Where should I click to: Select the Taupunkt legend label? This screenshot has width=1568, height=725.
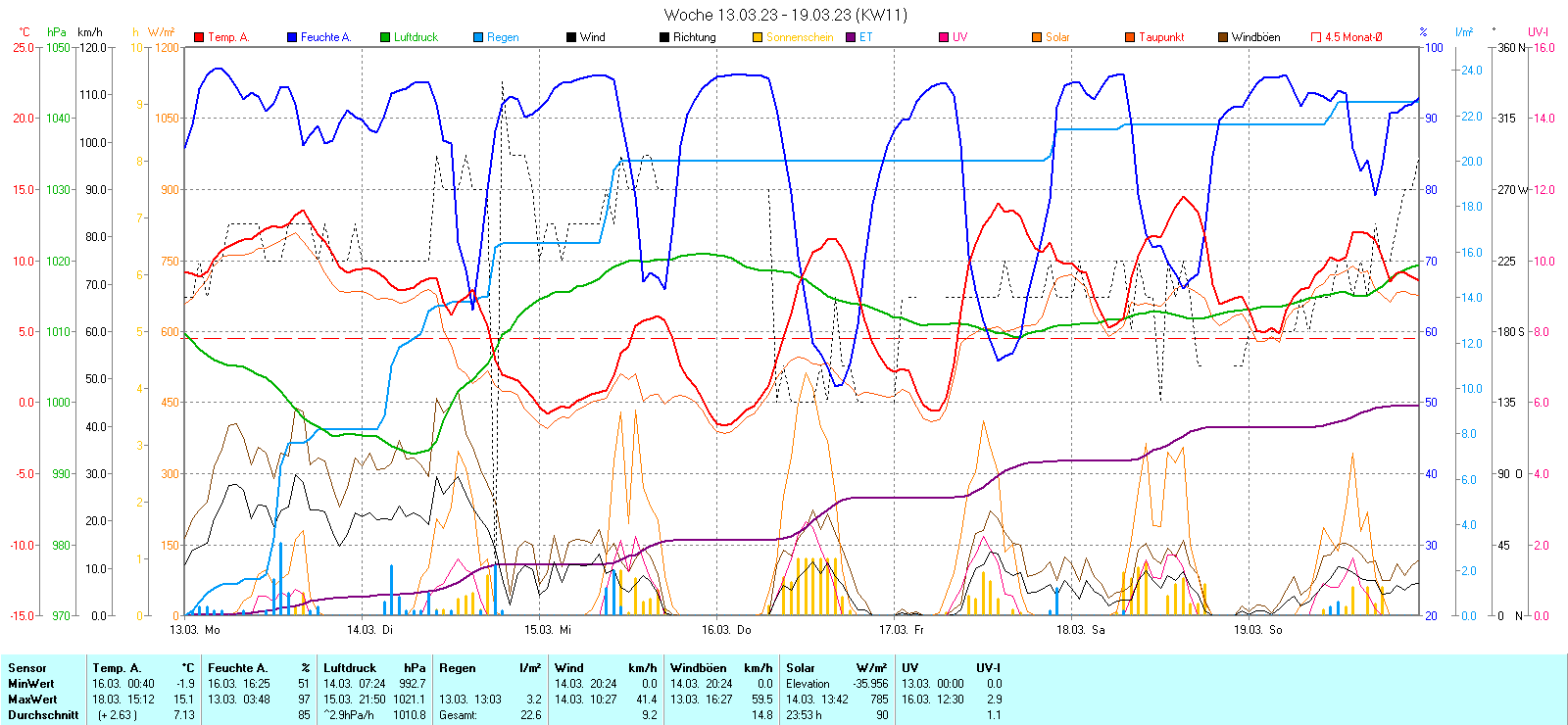point(1161,37)
